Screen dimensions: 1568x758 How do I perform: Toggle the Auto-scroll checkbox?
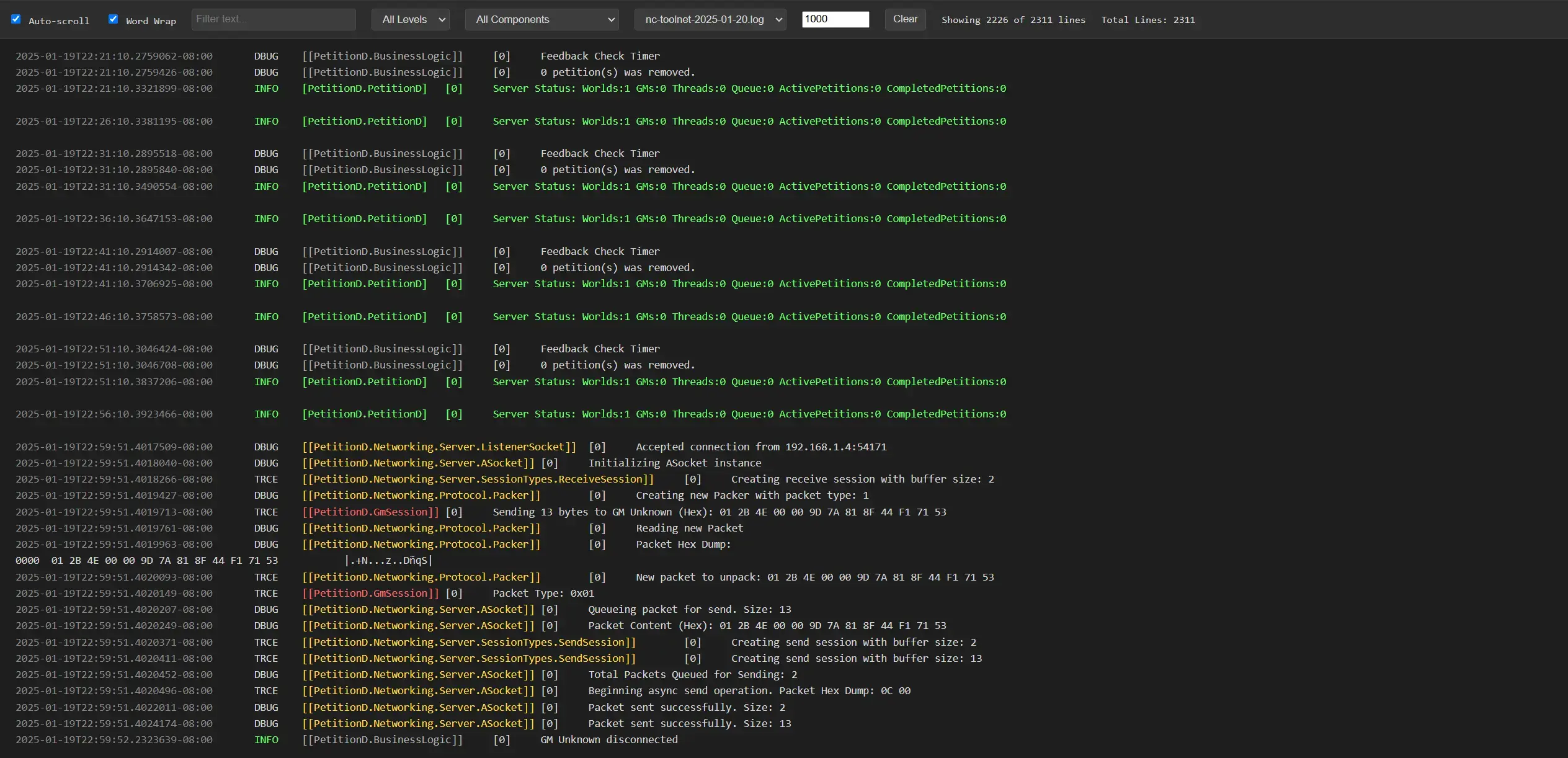(x=16, y=19)
